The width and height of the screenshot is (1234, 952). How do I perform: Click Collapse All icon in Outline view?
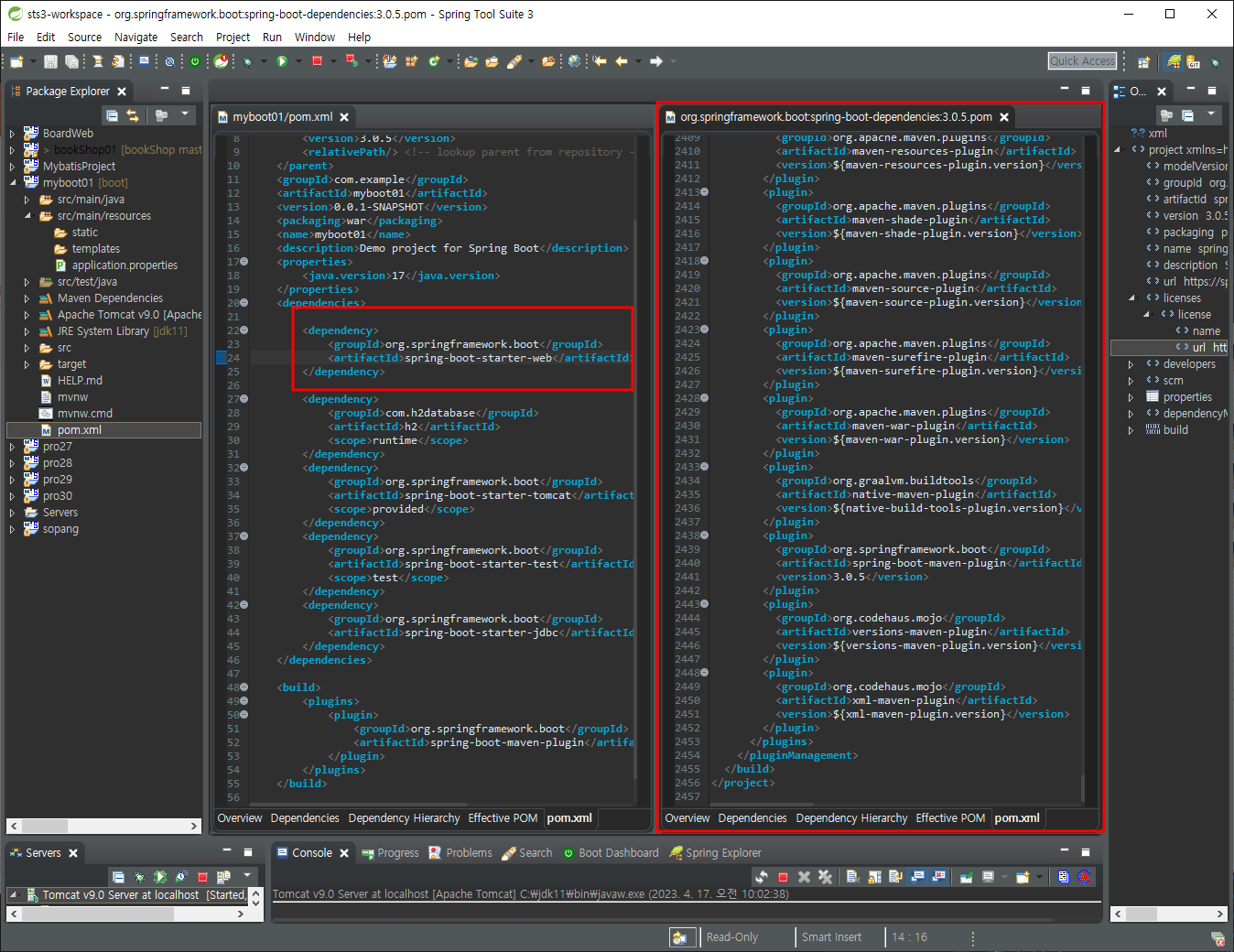pos(1187,115)
